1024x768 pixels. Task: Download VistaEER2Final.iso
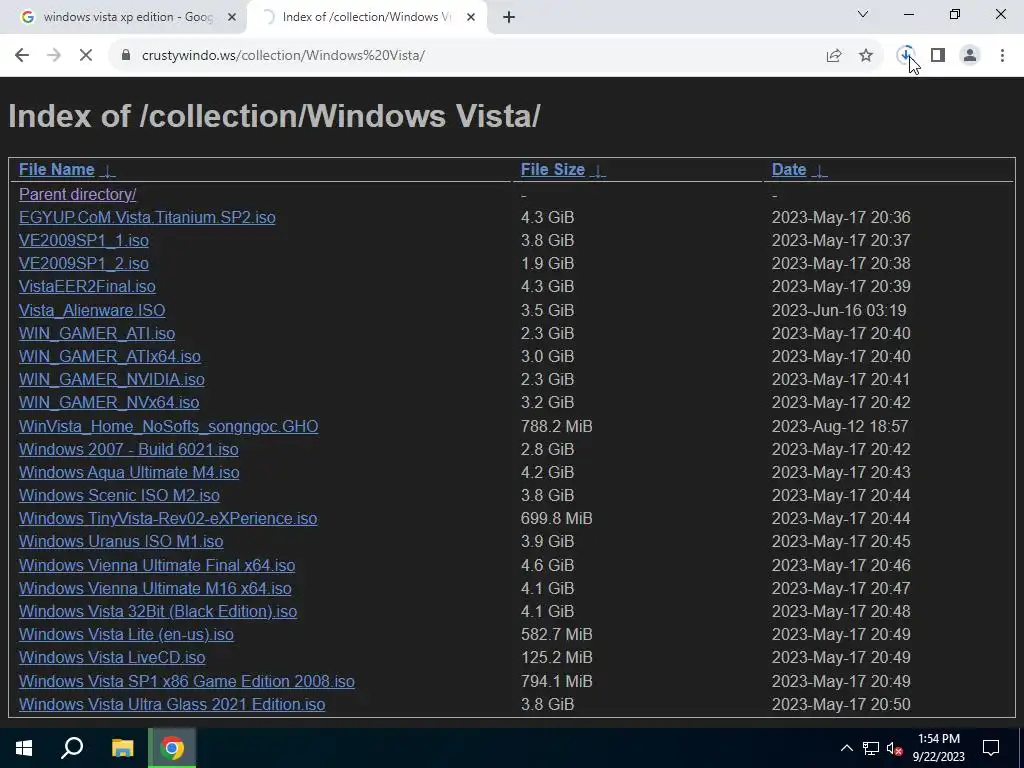pyautogui.click(x=87, y=287)
